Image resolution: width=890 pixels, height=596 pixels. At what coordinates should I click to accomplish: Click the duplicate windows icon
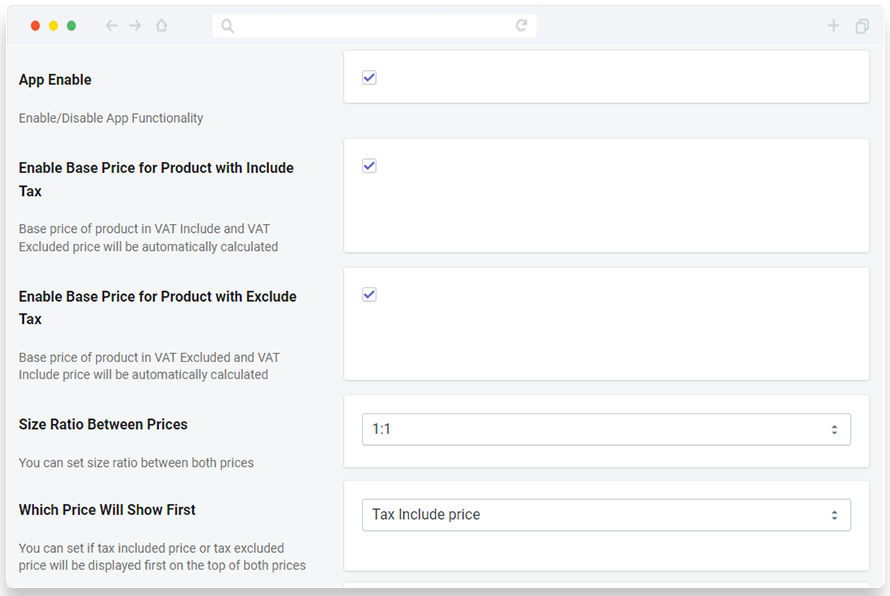(x=862, y=26)
